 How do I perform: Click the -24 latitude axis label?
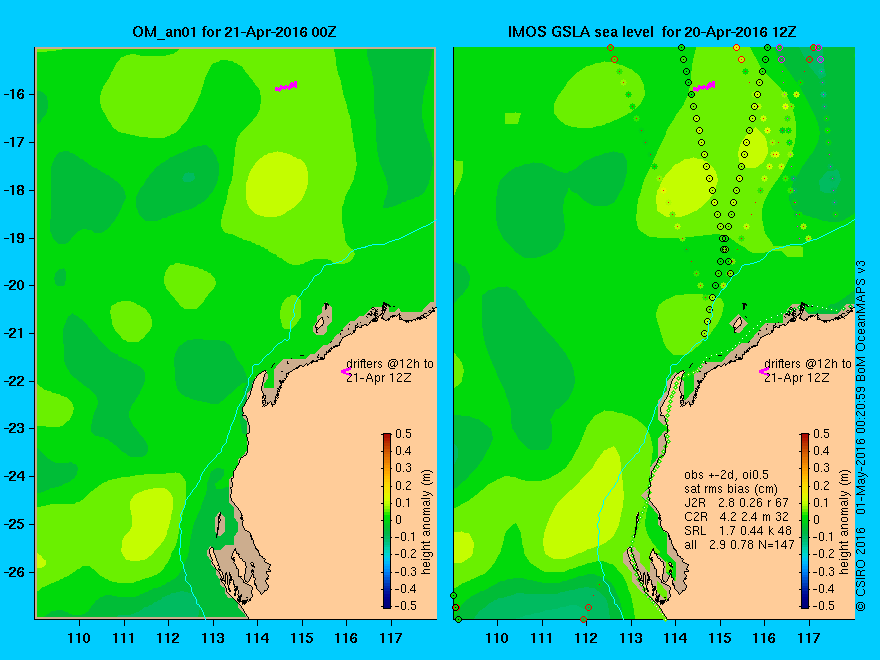(12, 476)
